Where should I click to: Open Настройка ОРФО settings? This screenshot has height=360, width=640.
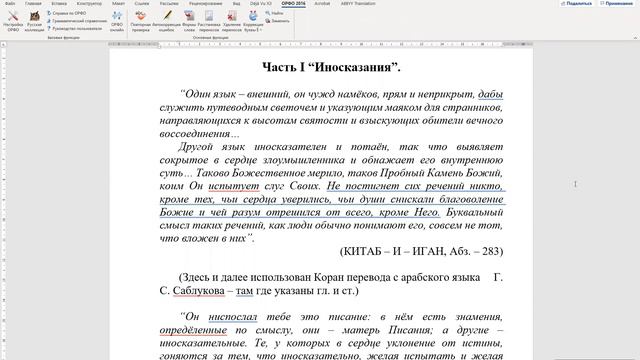[13, 21]
